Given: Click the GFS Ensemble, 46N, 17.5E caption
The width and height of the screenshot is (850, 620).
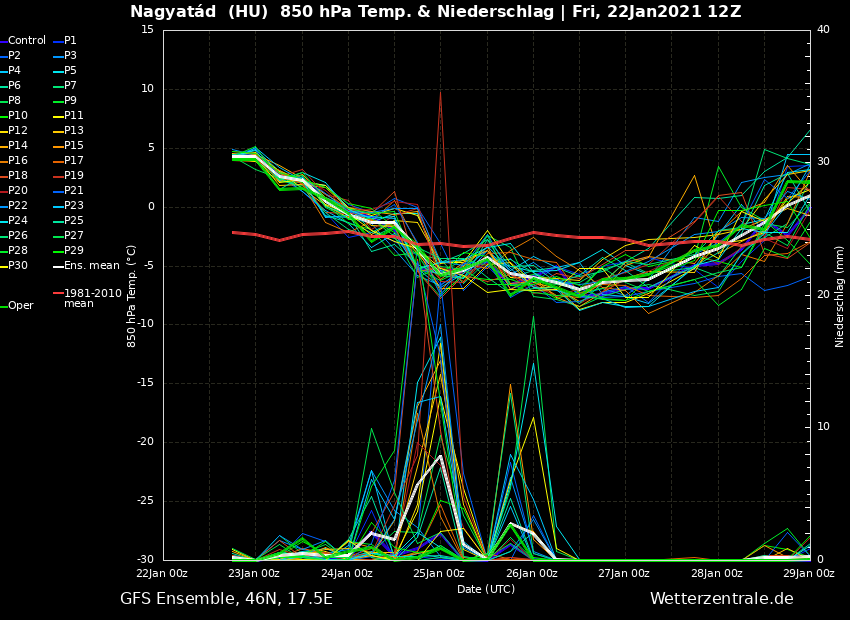Looking at the screenshot, I should click(x=226, y=599).
